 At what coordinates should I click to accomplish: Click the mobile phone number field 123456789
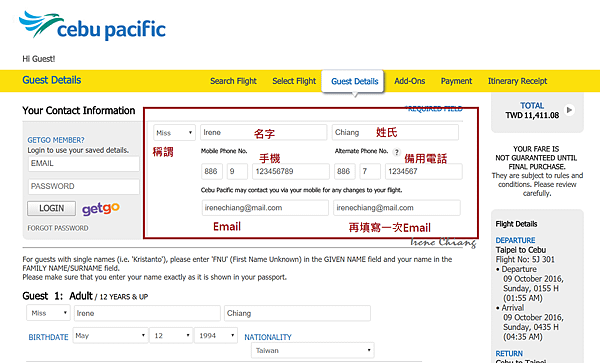290,171
